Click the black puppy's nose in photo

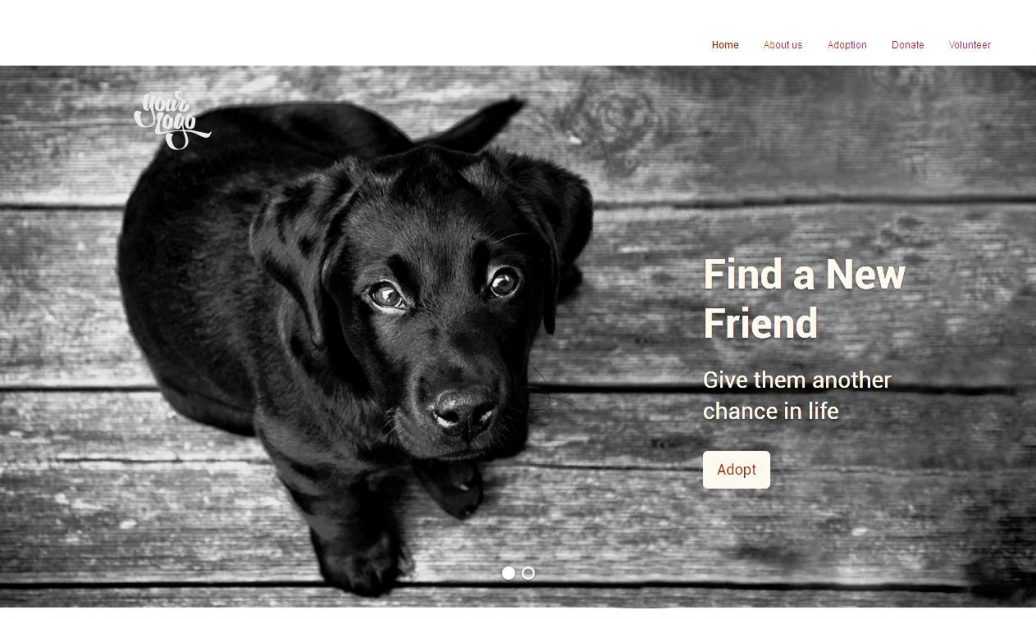(463, 410)
